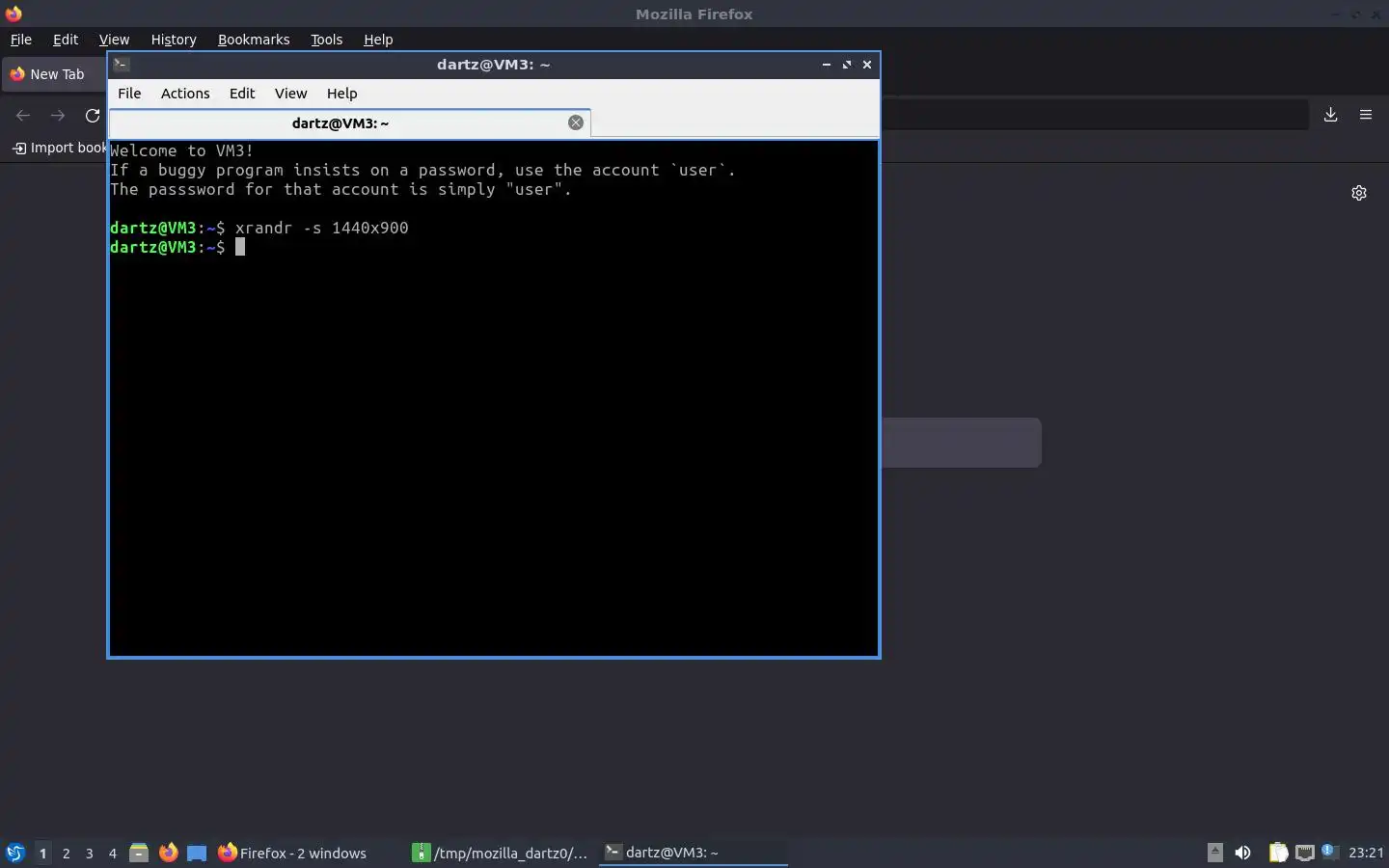This screenshot has width=1389, height=868.
Task: Open the terminal Actions menu
Action: pos(185,94)
